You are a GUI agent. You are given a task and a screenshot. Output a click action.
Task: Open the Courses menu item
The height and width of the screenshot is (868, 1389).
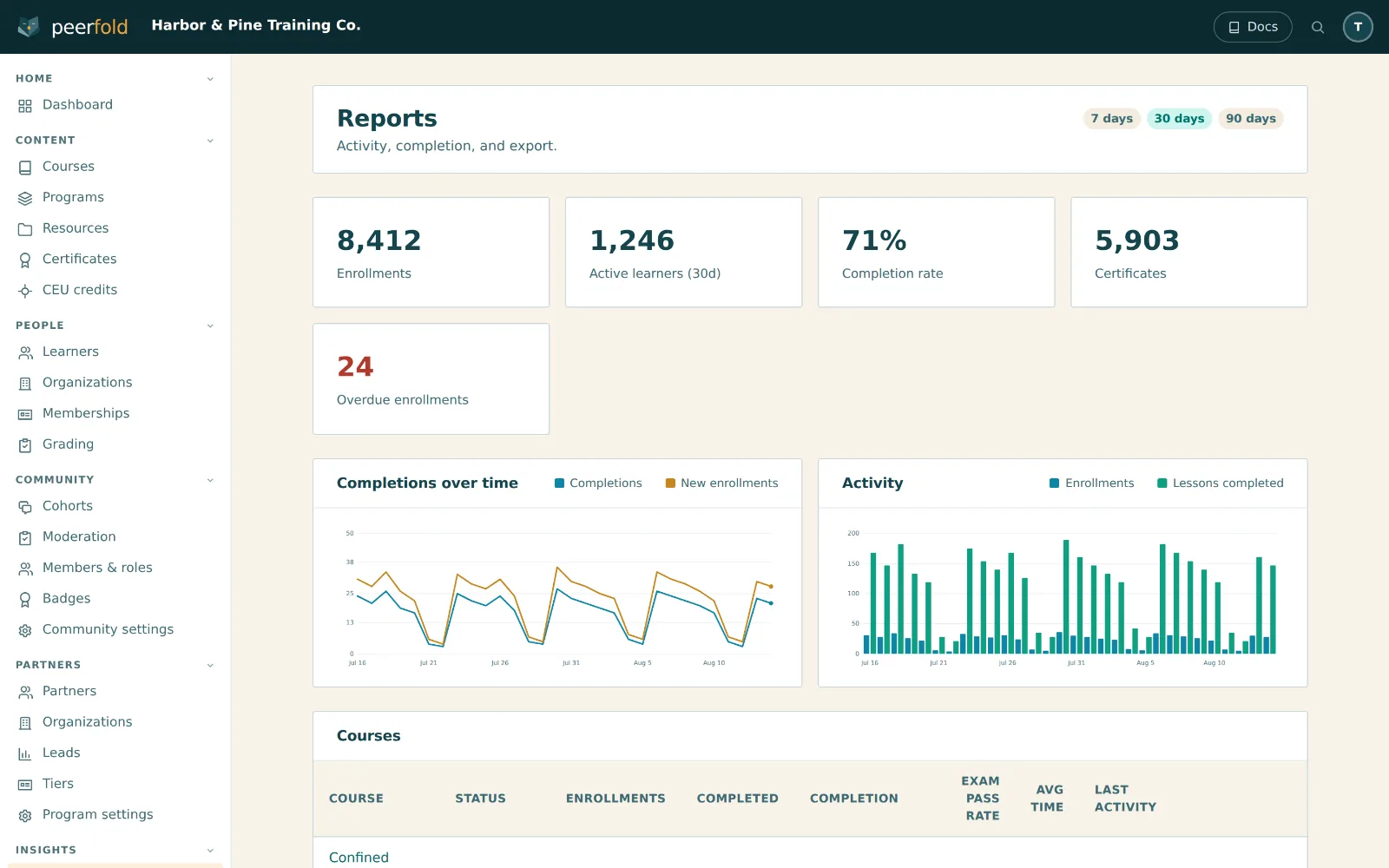[x=115, y=167]
